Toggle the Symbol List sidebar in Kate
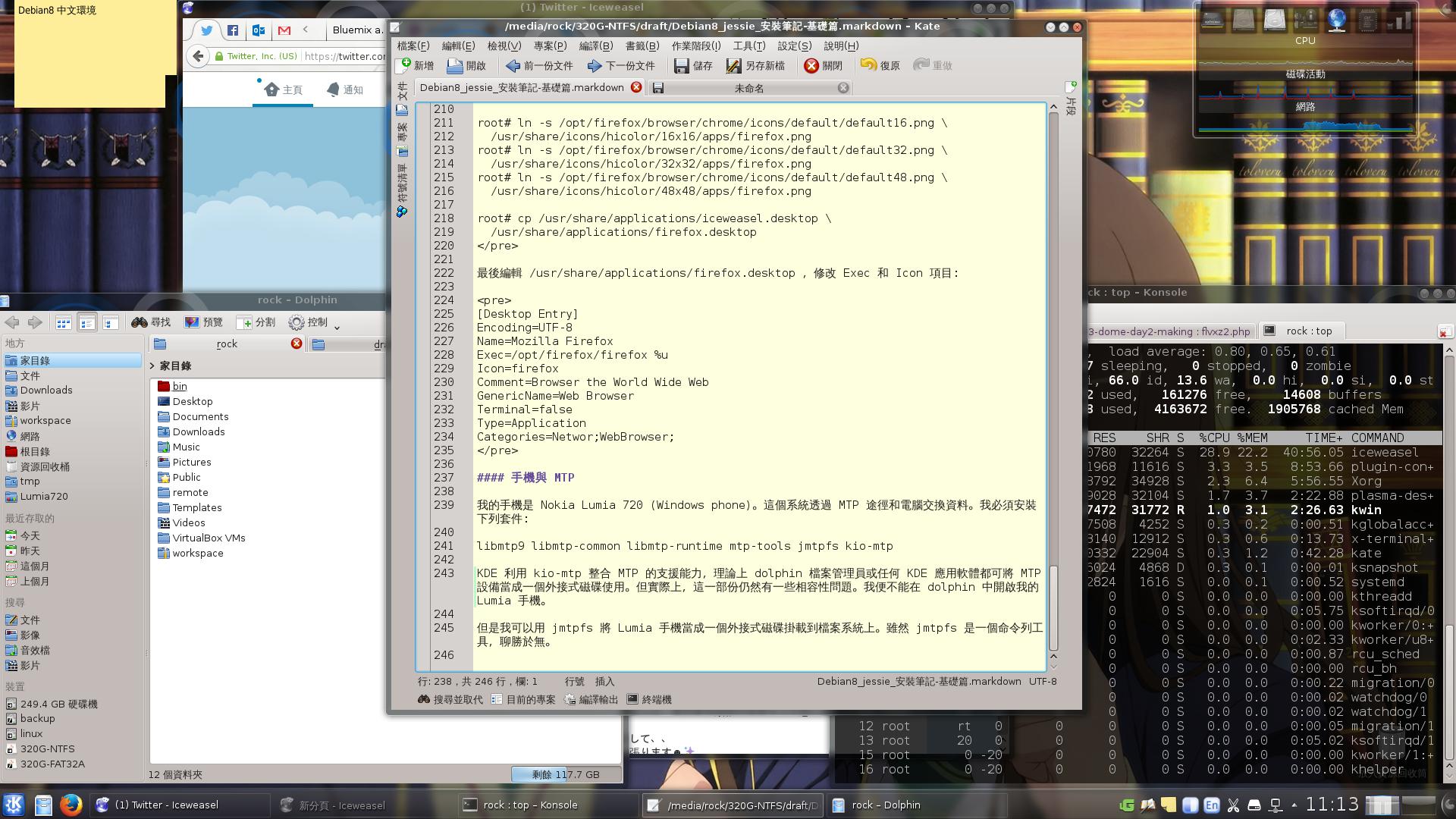 (402, 190)
